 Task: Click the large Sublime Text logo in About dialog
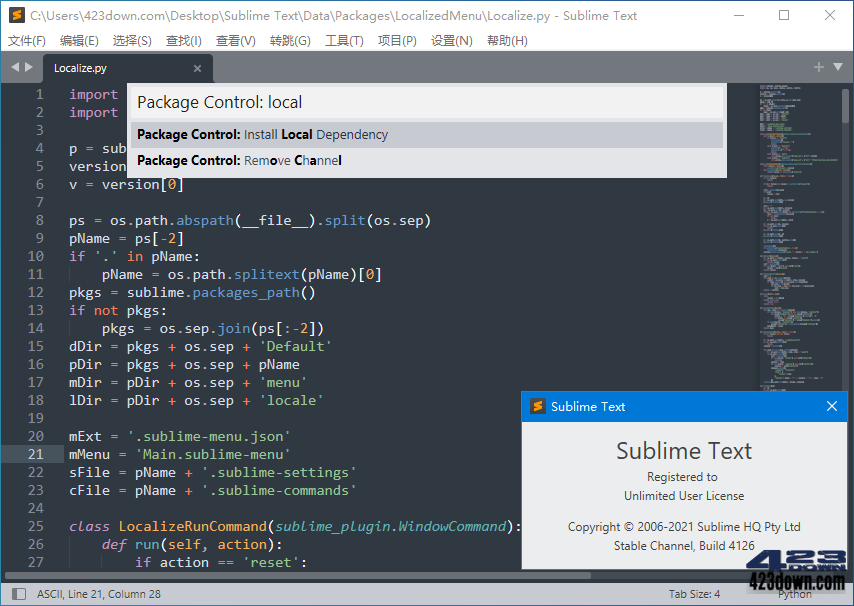(x=683, y=451)
